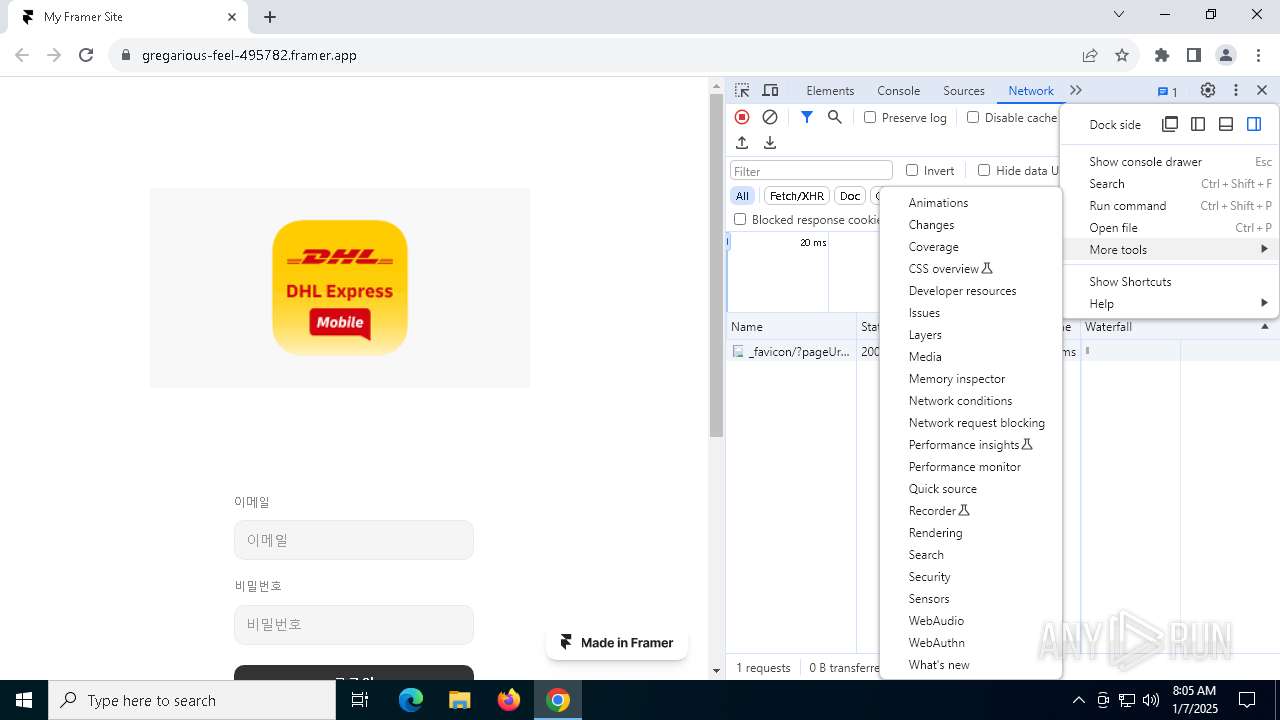
Task: Launch Firefox from taskbar
Action: (509, 700)
